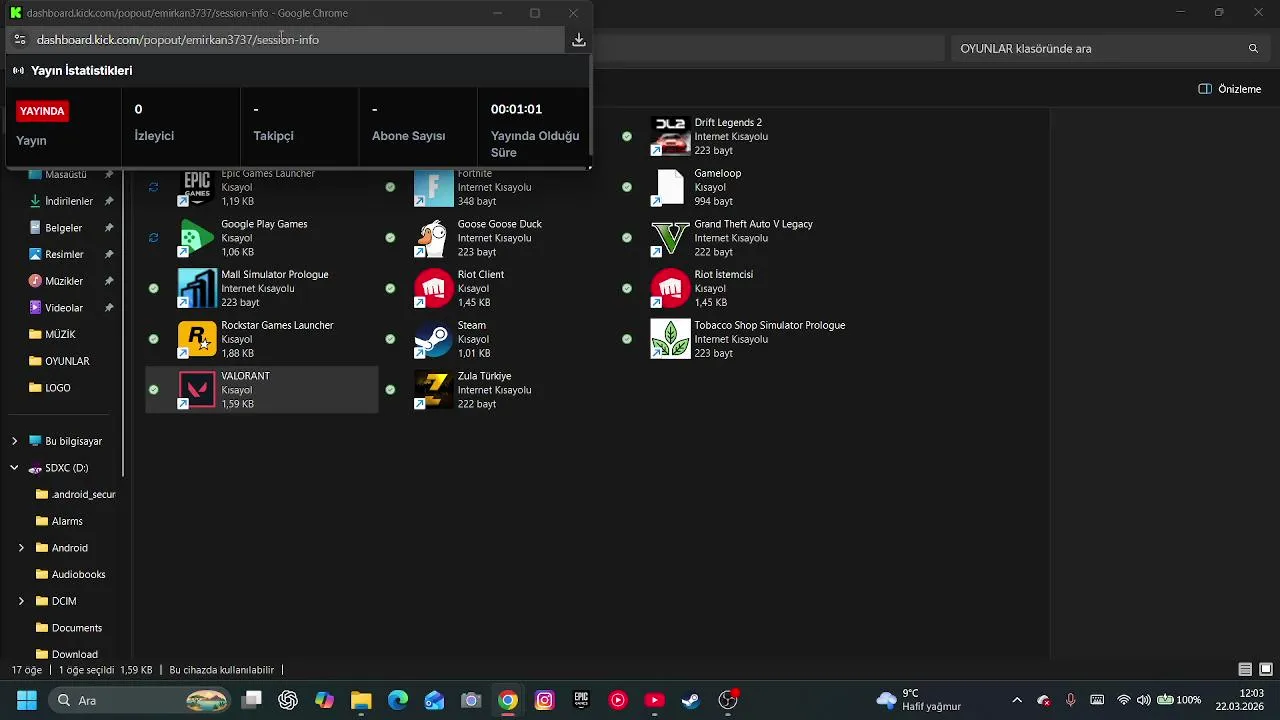Expand the Android folder node
Image resolution: width=1280 pixels, height=720 pixels.
click(x=21, y=548)
